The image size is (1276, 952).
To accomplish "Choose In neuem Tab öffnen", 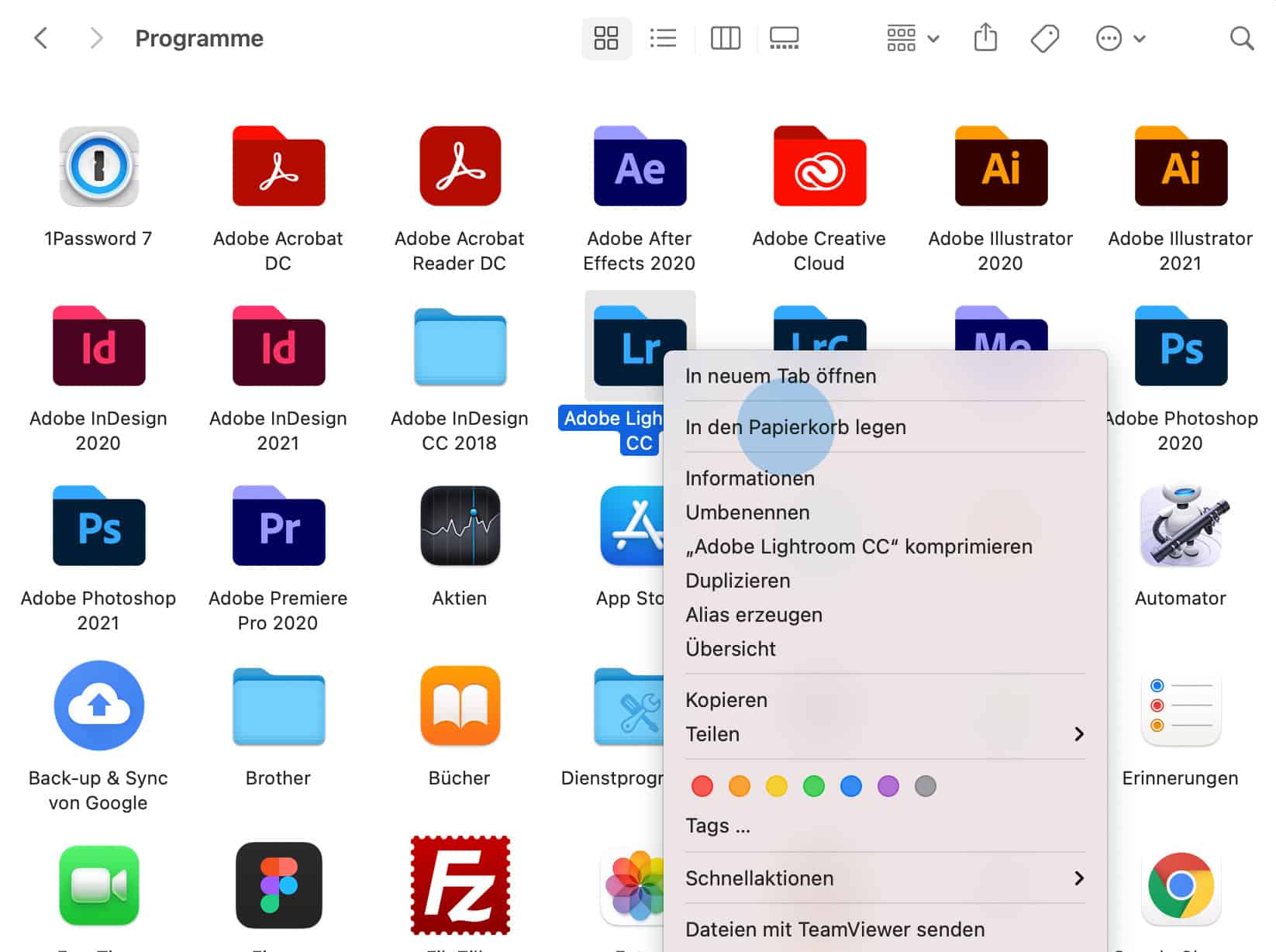I will pos(885,376).
